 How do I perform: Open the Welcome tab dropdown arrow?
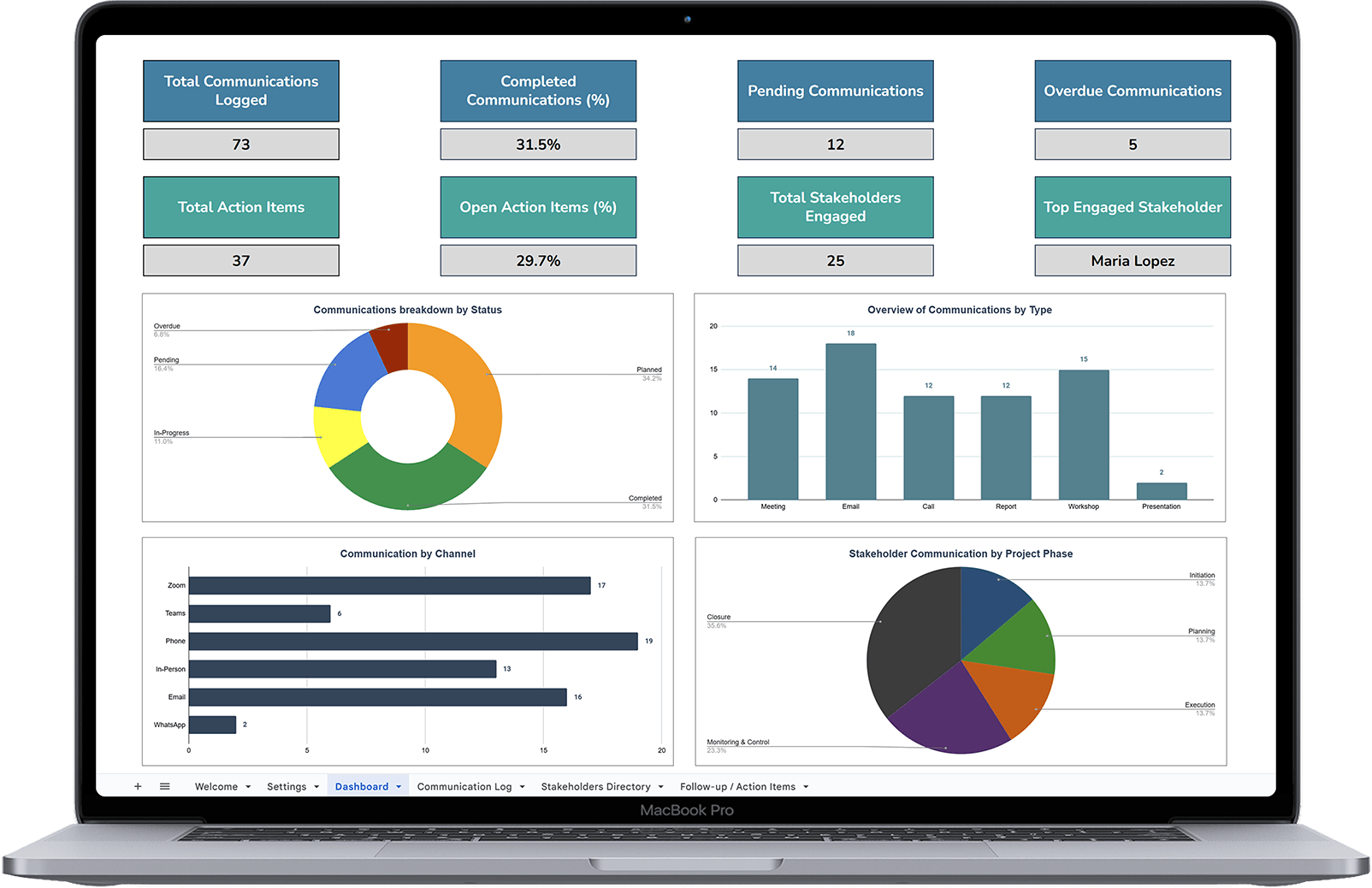coord(248,787)
